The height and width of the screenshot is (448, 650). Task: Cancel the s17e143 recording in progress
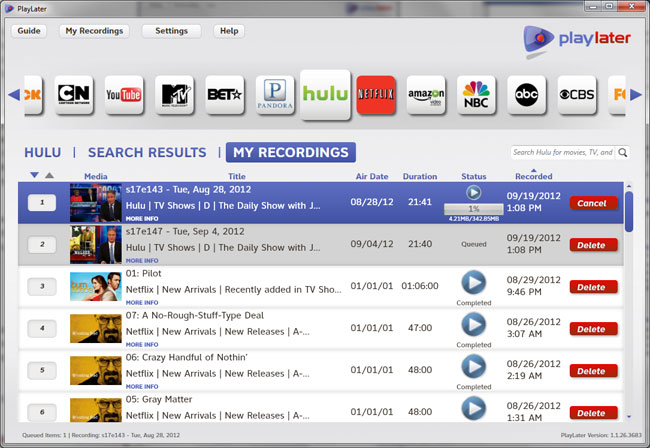593,203
